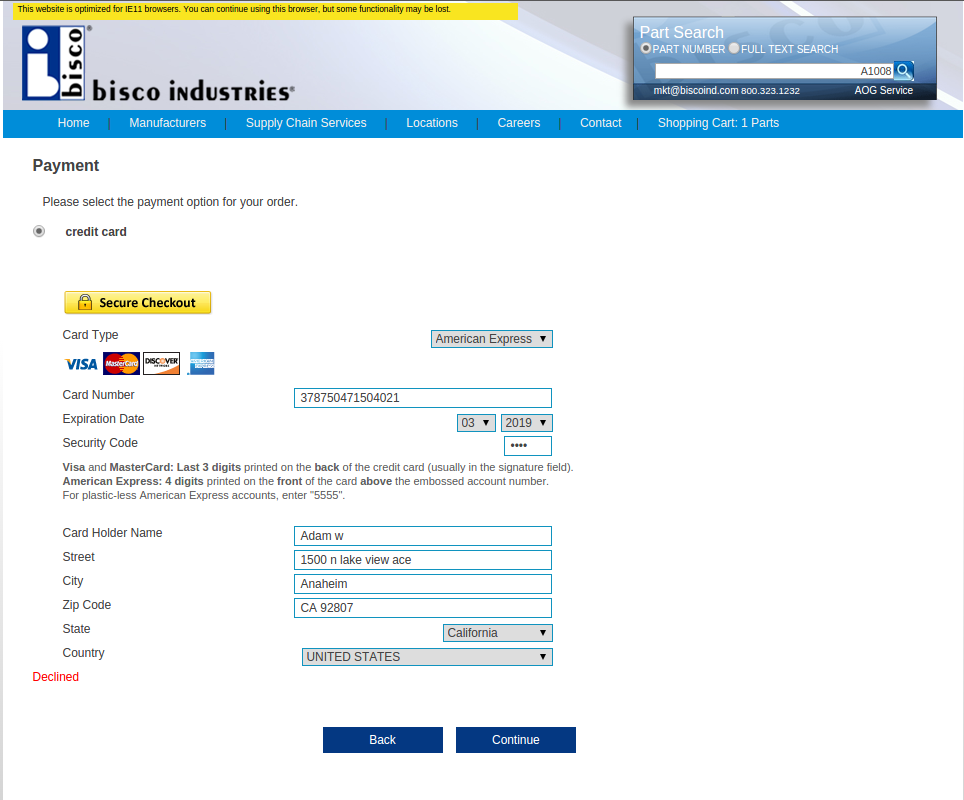Select the credit card payment radio
This screenshot has width=964, height=800.
39,231
